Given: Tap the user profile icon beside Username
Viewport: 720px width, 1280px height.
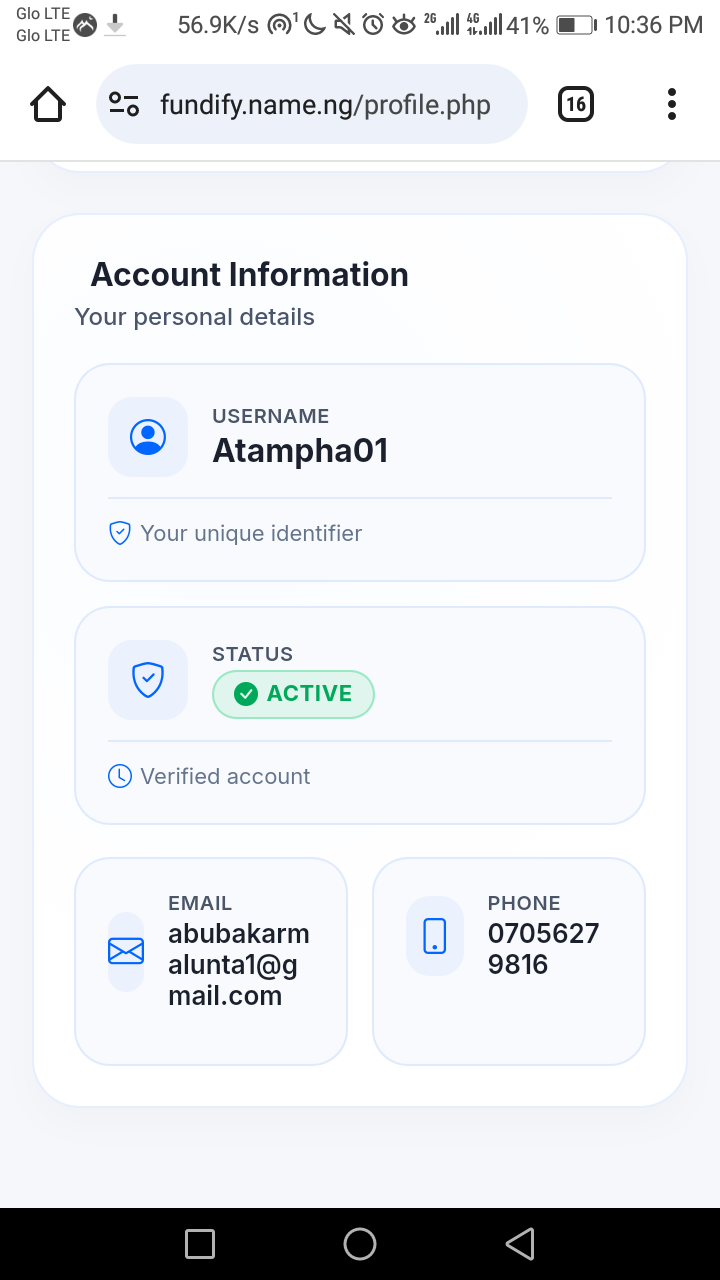Looking at the screenshot, I should point(148,437).
